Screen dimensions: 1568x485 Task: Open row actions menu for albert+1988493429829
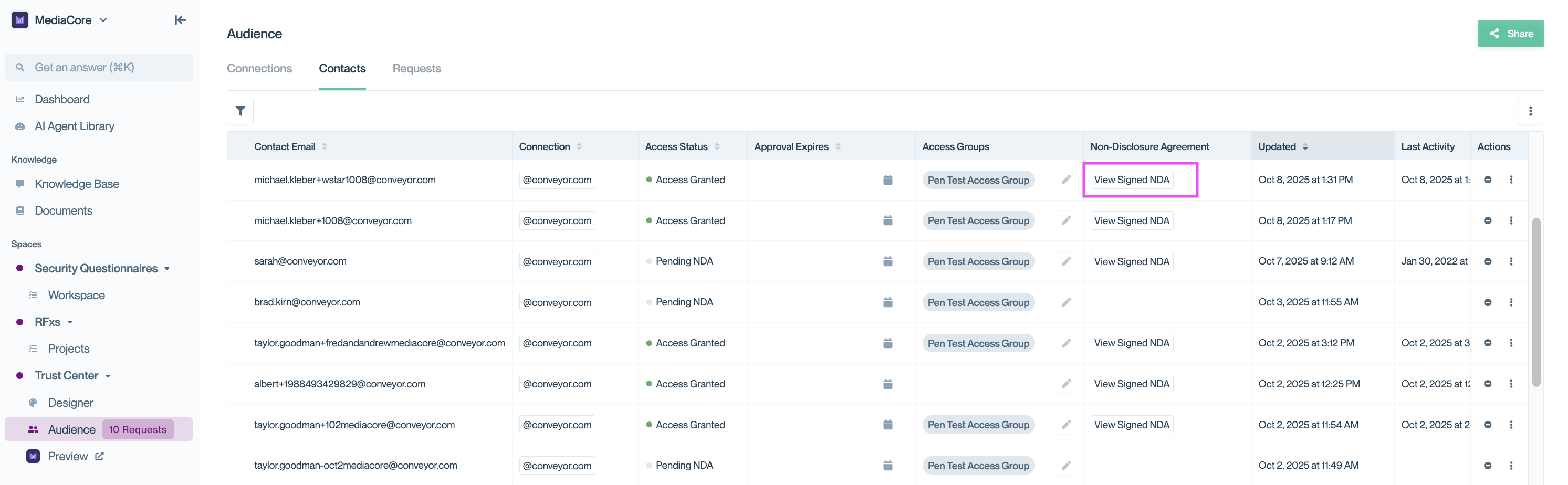pos(1511,383)
